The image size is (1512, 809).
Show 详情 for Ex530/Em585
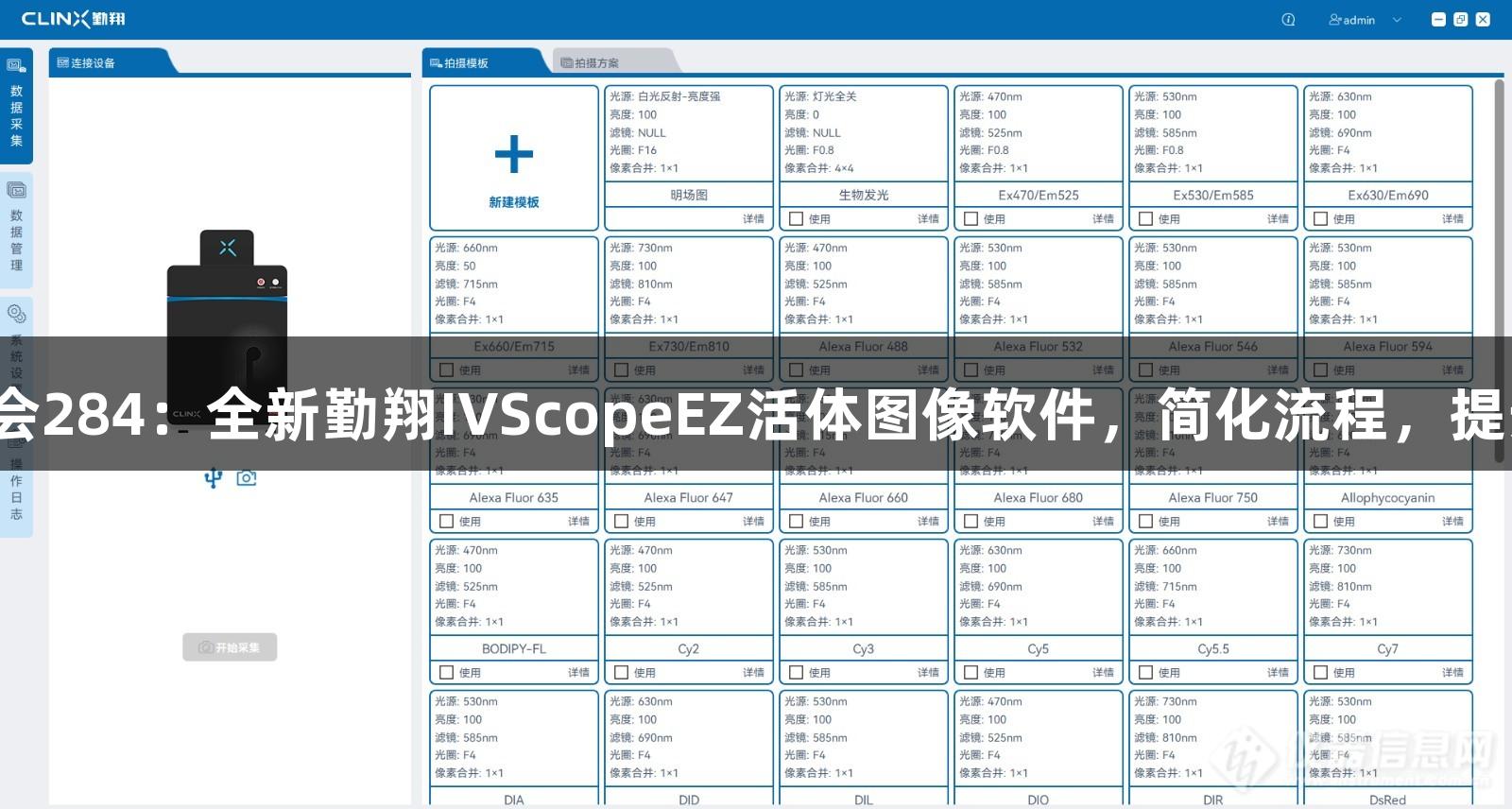(x=1278, y=219)
